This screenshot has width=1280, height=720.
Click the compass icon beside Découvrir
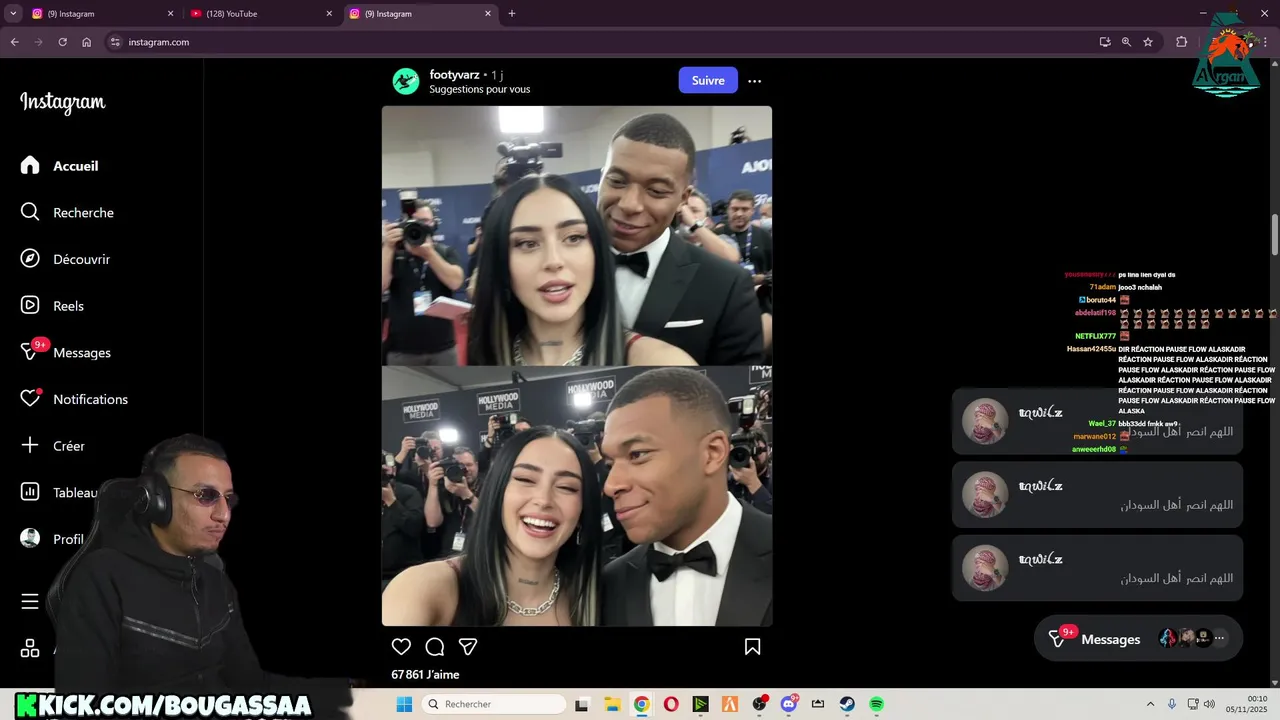pos(30,259)
